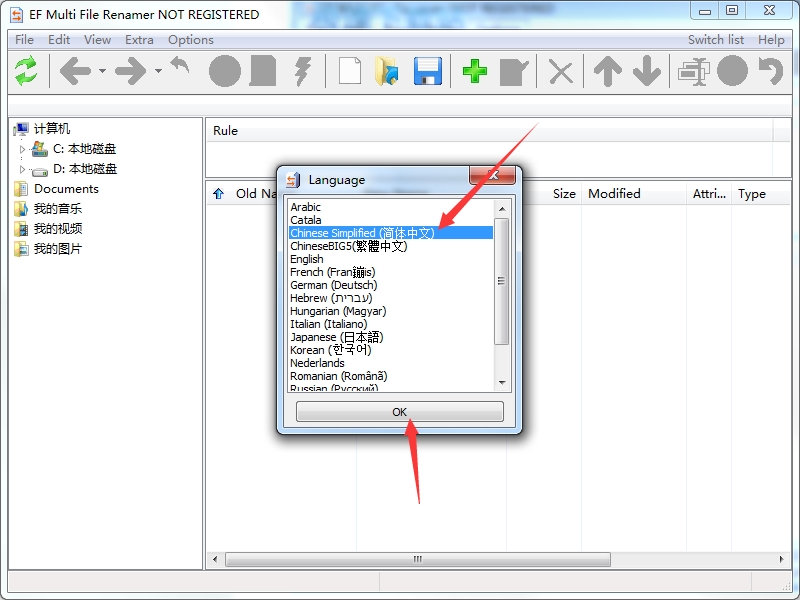Screen dimensions: 800x600
Task: Click the blank new document icon
Action: click(349, 71)
